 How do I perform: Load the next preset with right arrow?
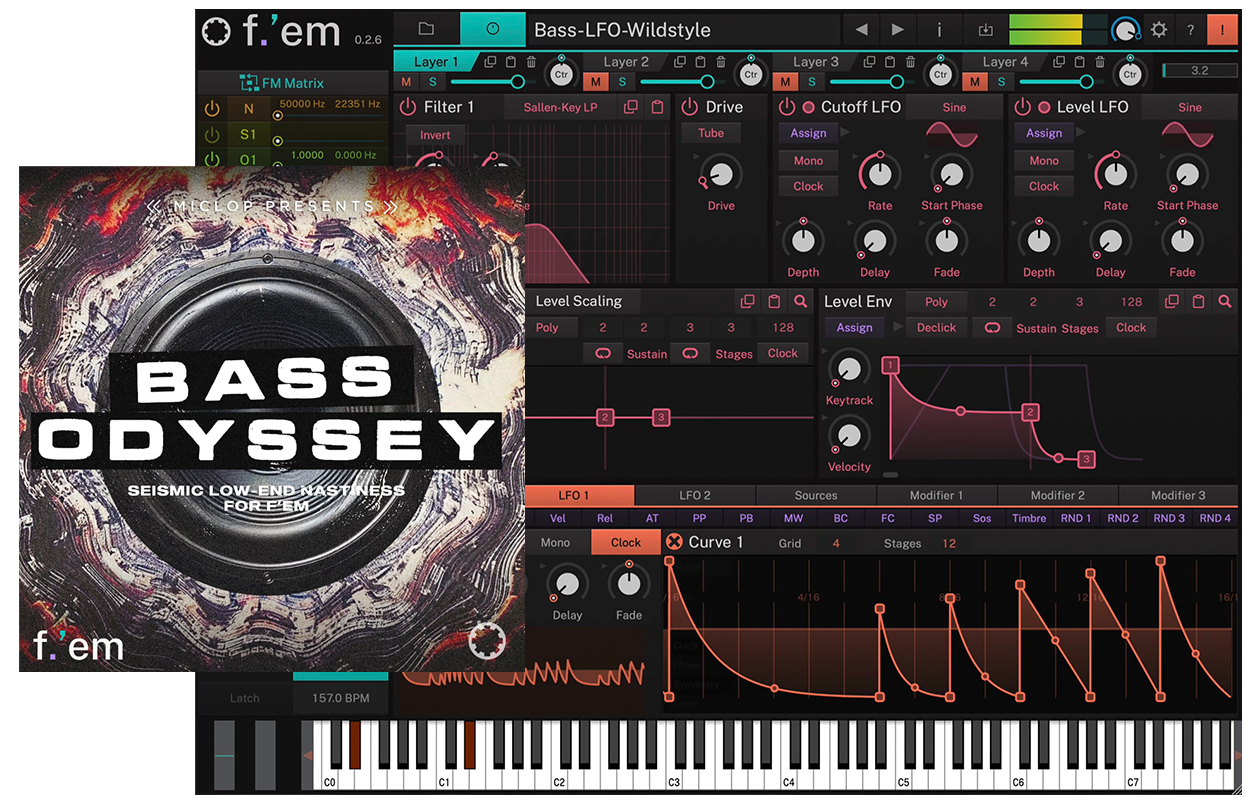tap(898, 30)
